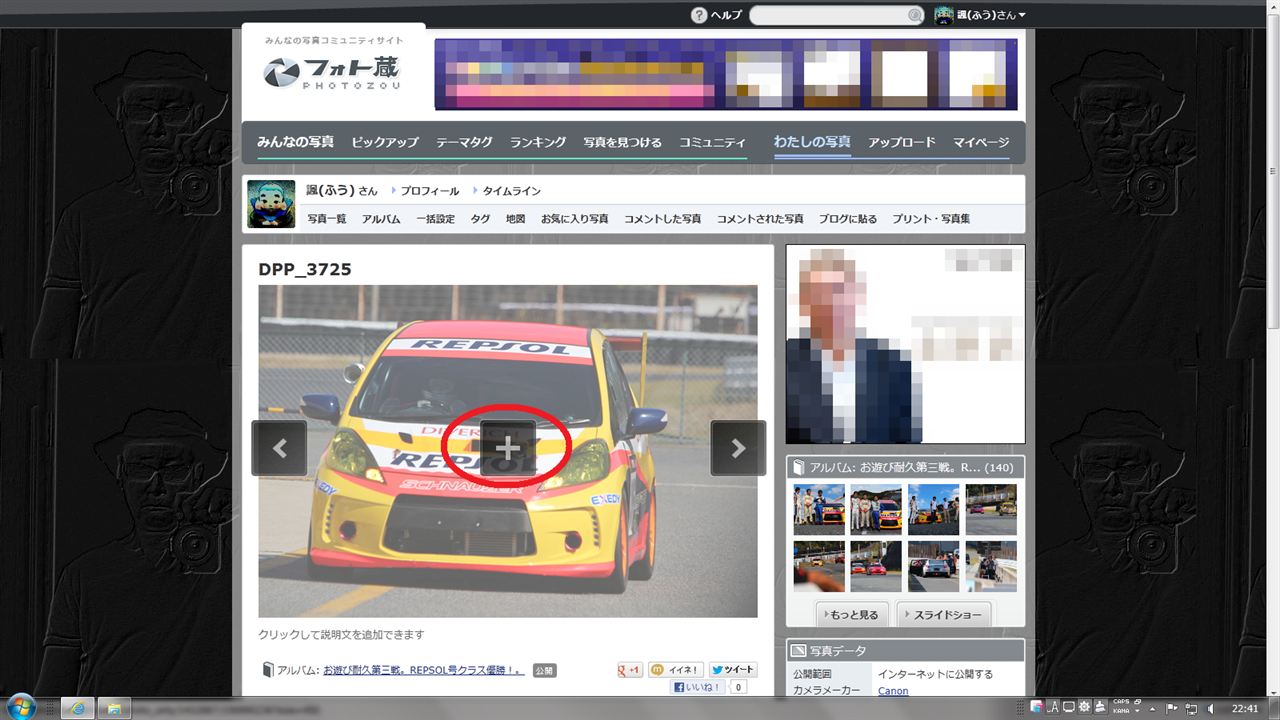The height and width of the screenshot is (720, 1280).
Task: Open プロフィール link
Action: click(430, 191)
